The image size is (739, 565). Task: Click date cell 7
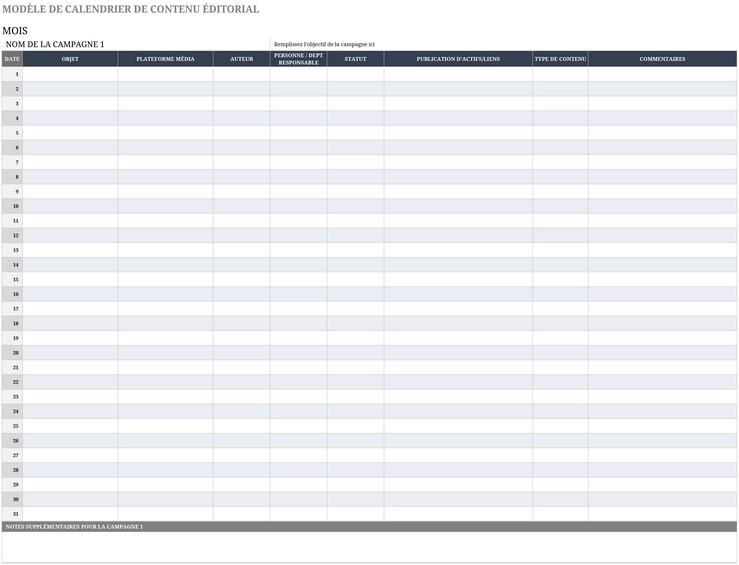[12, 162]
